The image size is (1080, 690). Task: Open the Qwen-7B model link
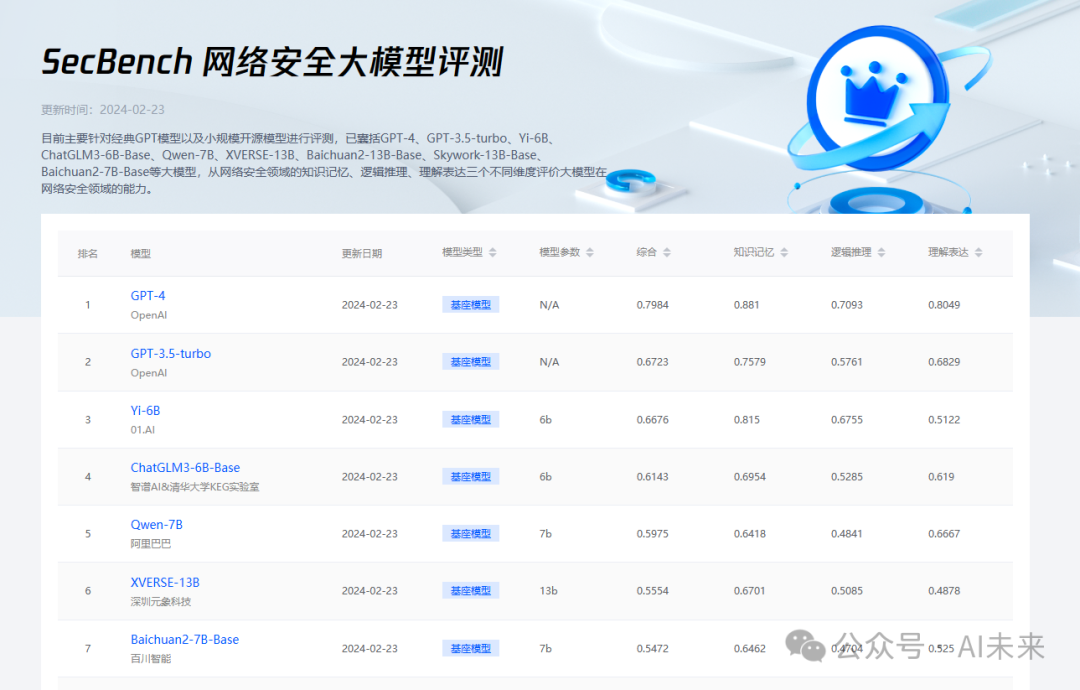(x=157, y=524)
